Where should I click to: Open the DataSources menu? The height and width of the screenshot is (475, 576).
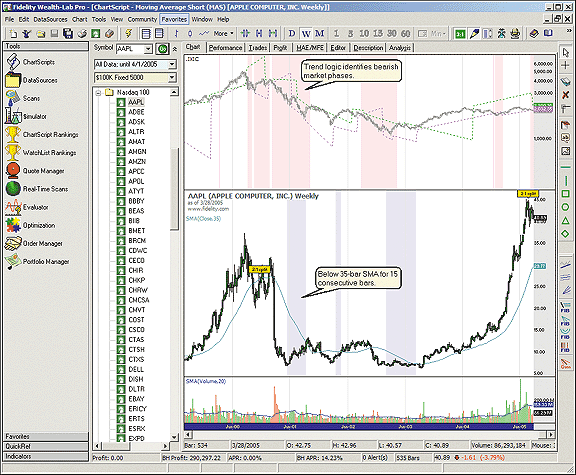(x=50, y=19)
